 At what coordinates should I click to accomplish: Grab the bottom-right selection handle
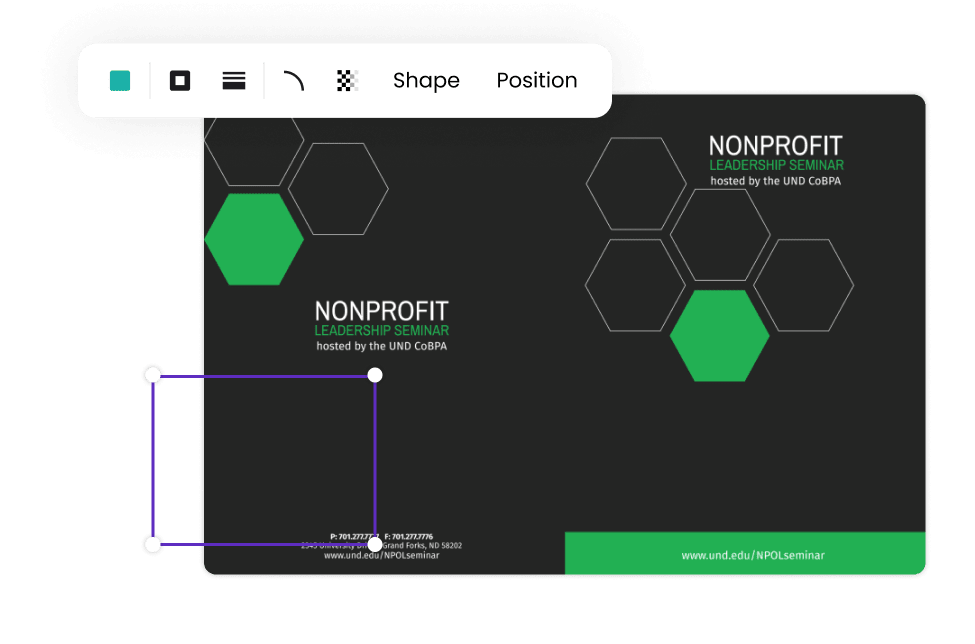click(x=375, y=545)
